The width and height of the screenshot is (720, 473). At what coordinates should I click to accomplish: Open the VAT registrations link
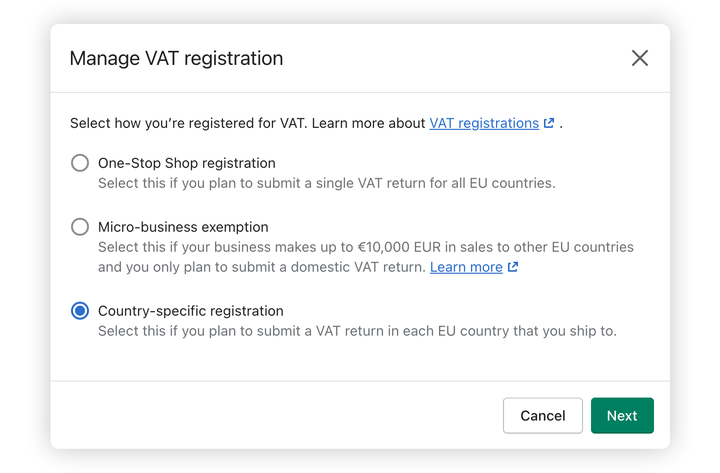(x=484, y=123)
